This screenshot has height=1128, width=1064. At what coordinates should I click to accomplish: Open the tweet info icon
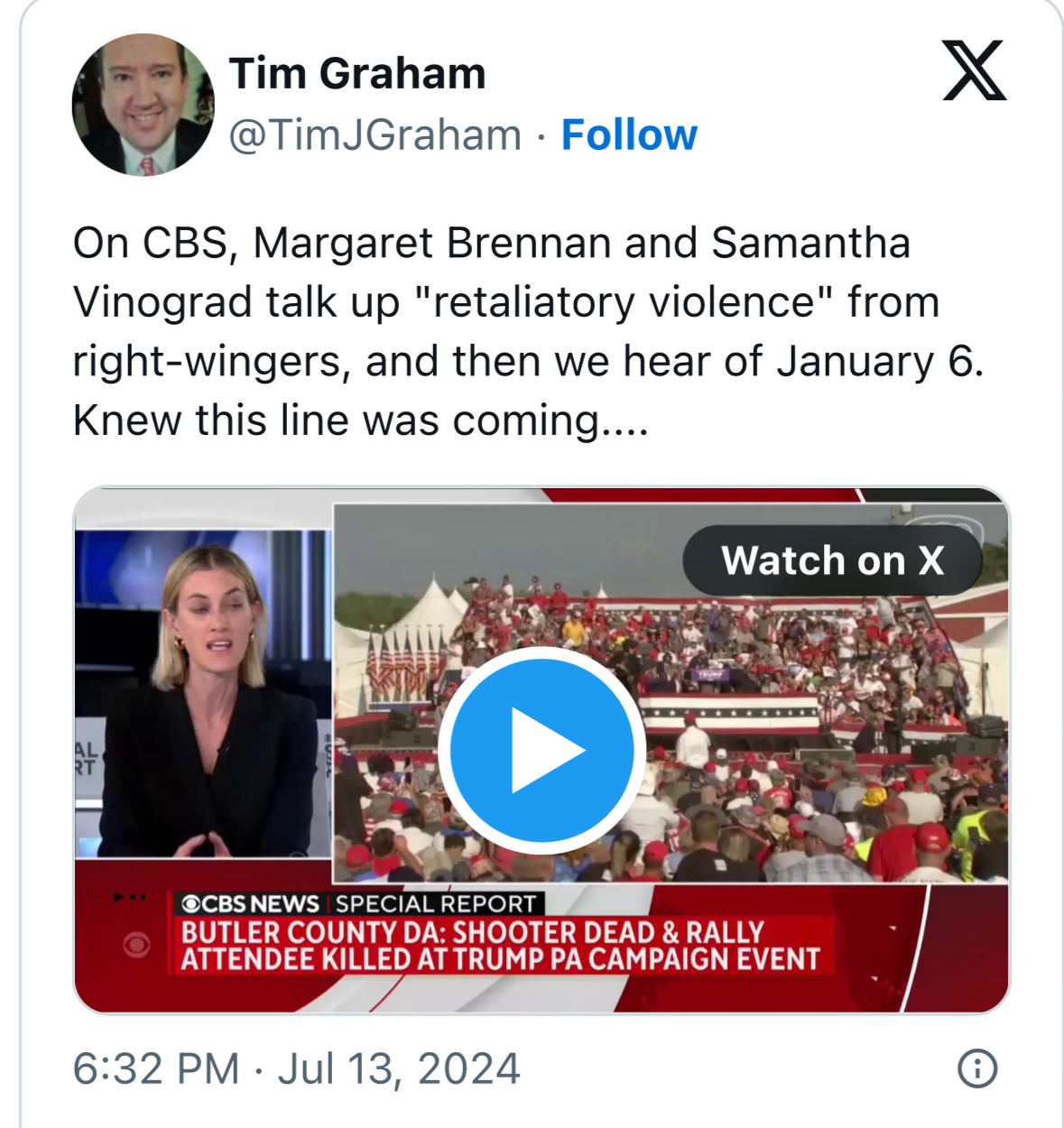tap(976, 1068)
